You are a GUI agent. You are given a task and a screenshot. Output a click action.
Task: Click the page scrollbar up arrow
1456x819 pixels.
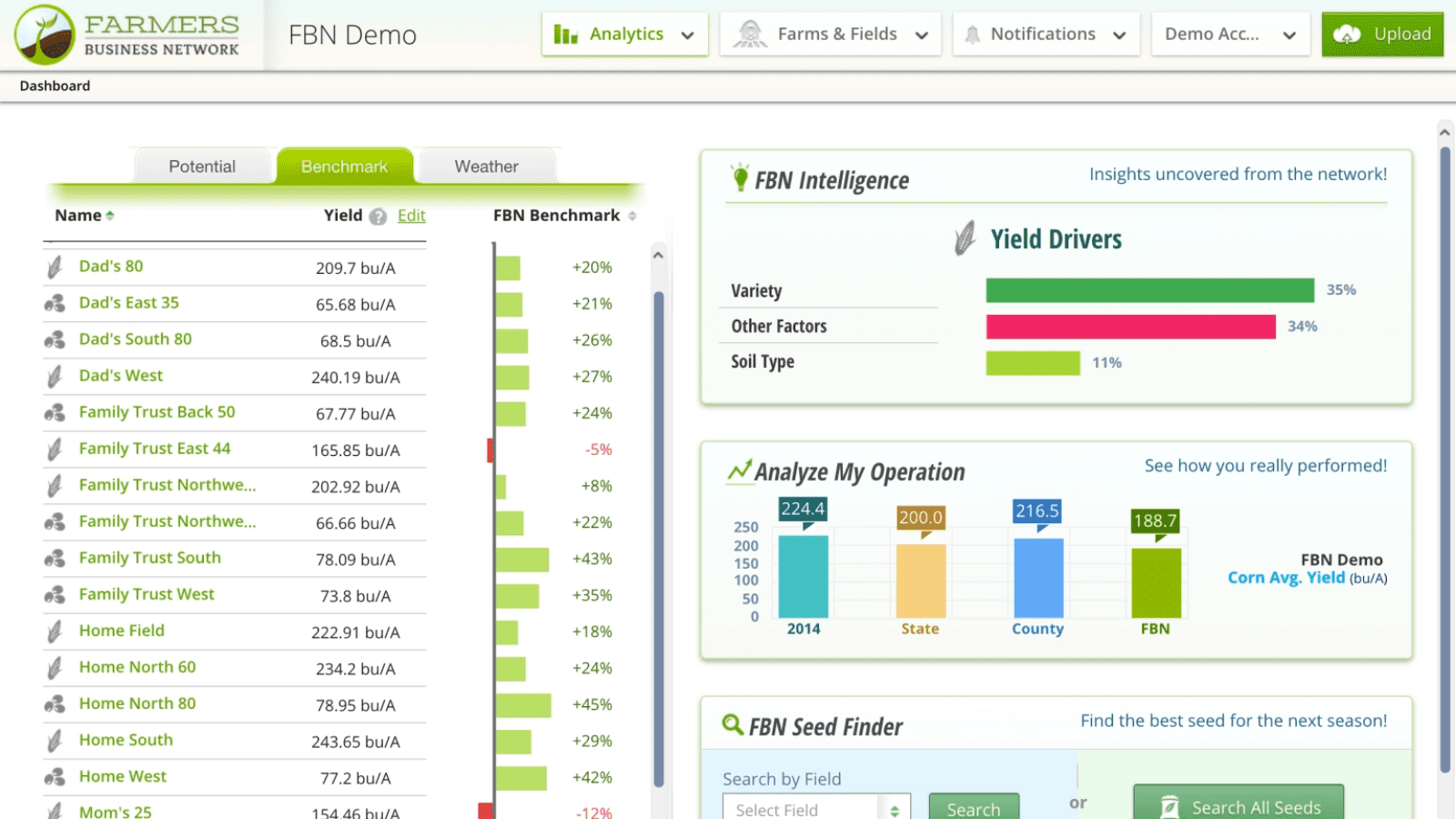[x=1444, y=133]
